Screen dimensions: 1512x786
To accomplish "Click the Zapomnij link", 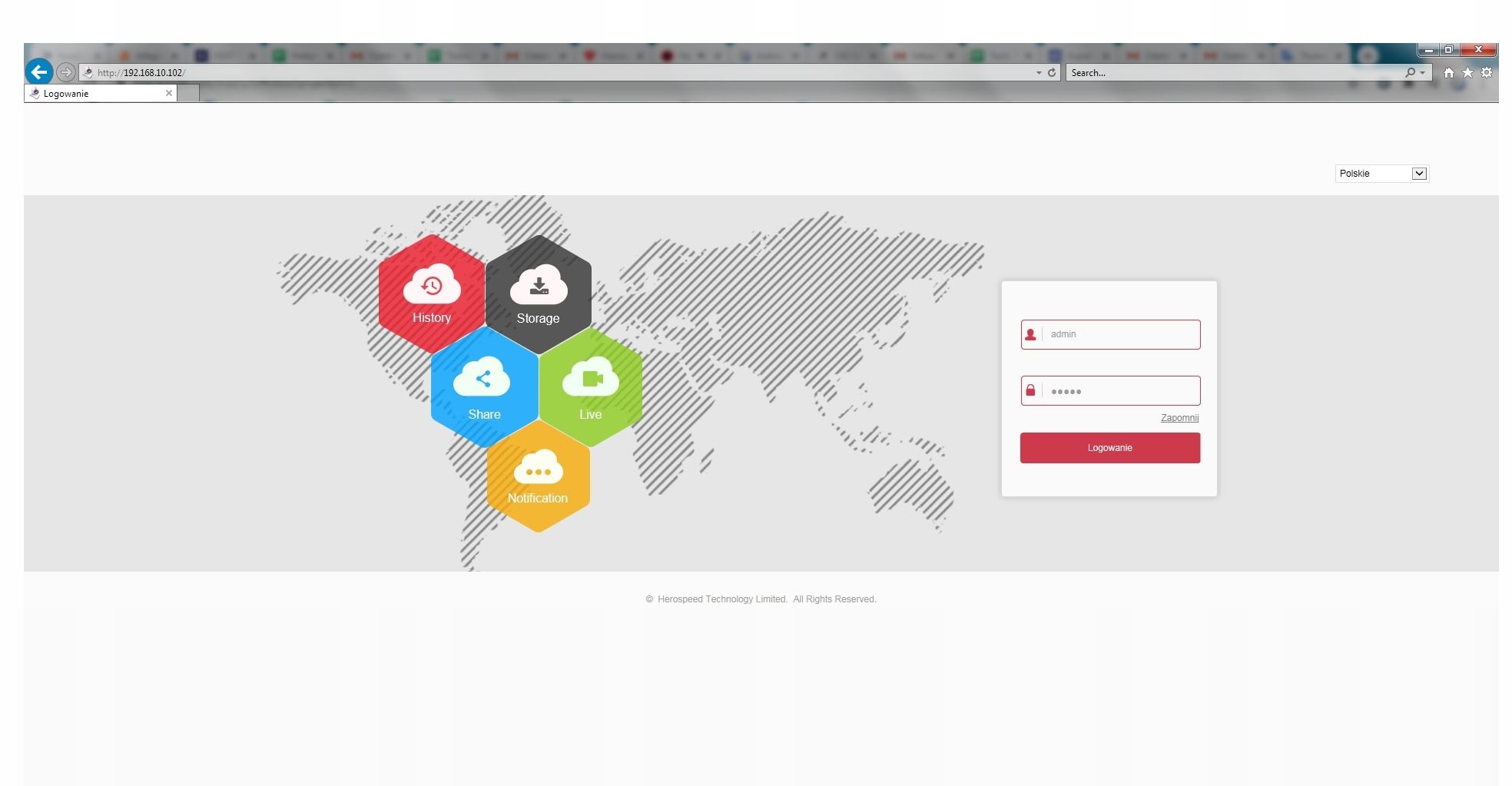I will pos(1179,418).
